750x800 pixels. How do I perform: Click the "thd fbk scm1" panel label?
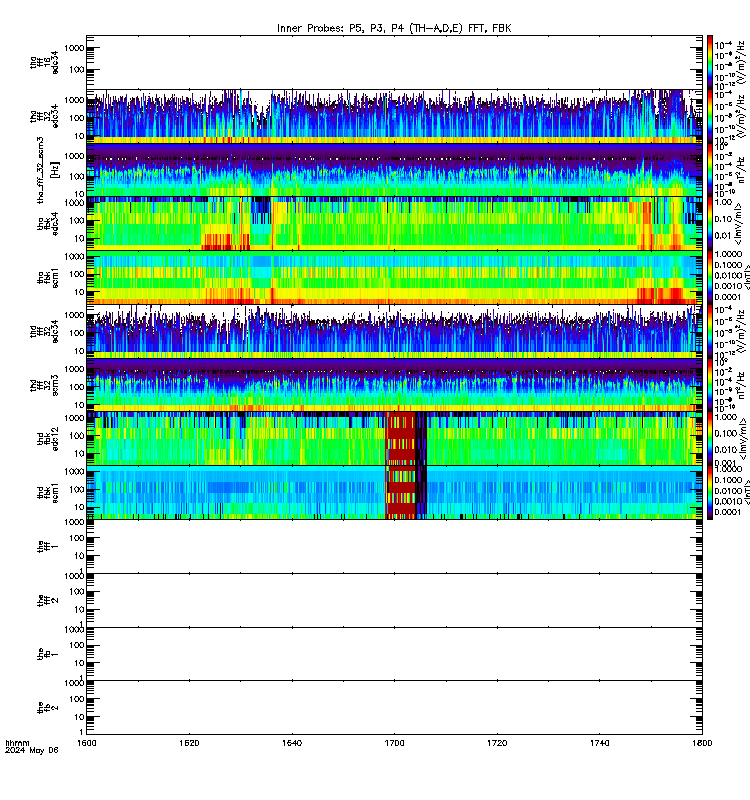(x=48, y=493)
